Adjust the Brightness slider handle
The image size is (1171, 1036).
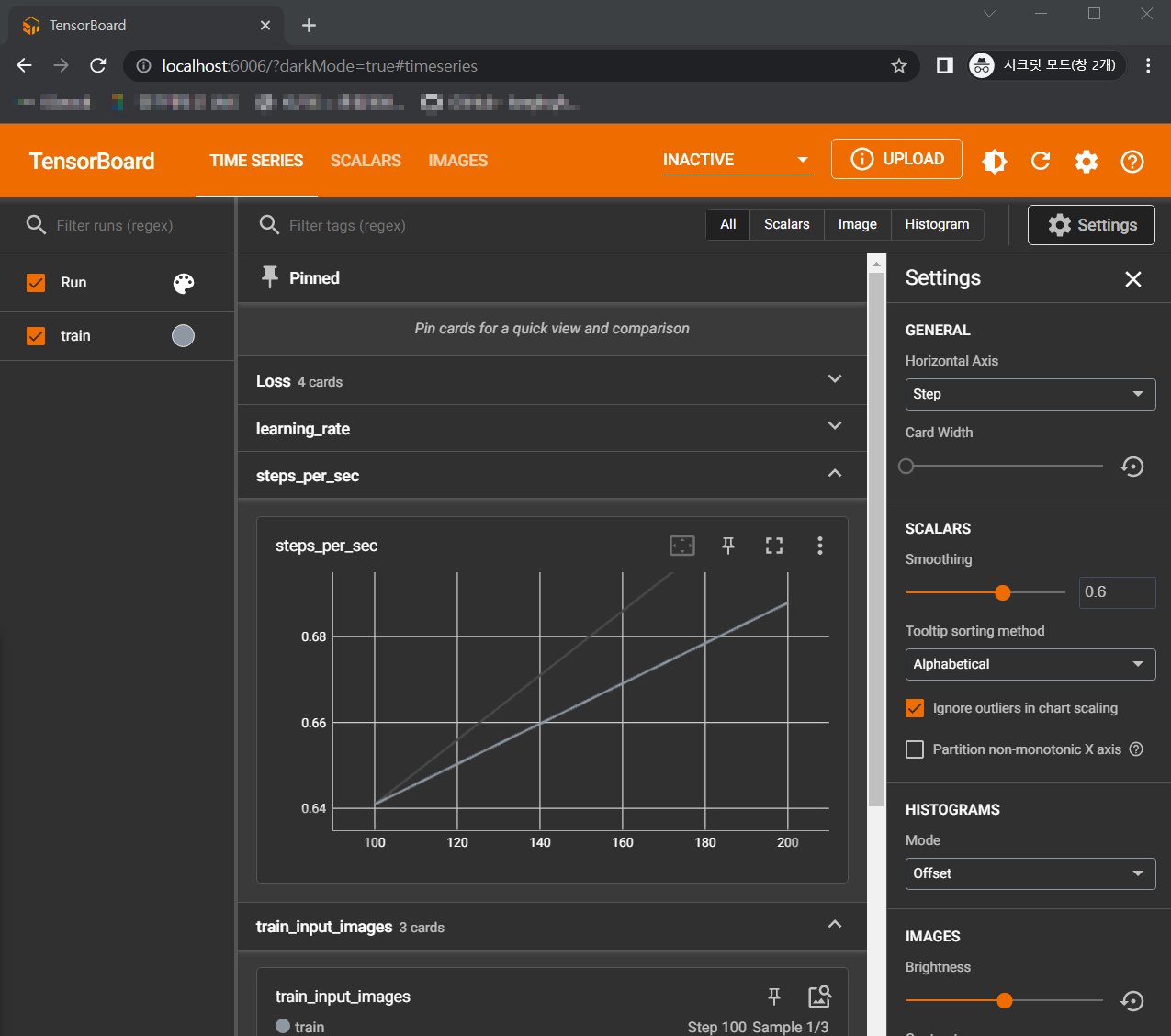[x=1005, y=1001]
